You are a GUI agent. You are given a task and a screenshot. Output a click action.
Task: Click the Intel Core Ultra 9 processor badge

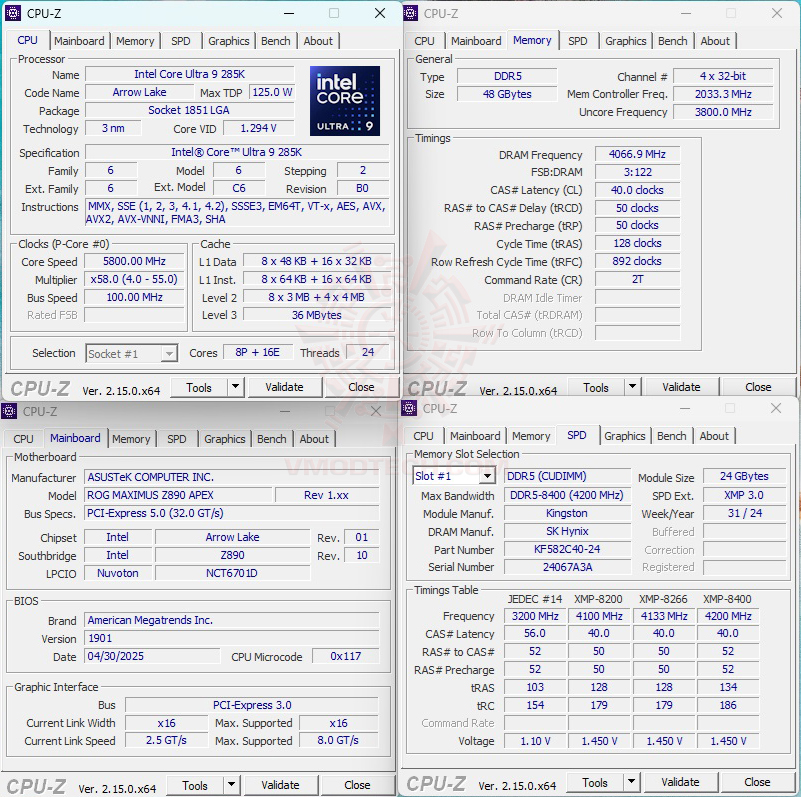344,103
